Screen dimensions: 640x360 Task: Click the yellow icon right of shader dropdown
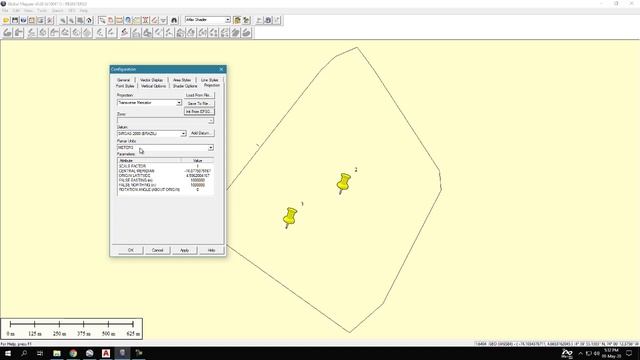[x=237, y=20]
